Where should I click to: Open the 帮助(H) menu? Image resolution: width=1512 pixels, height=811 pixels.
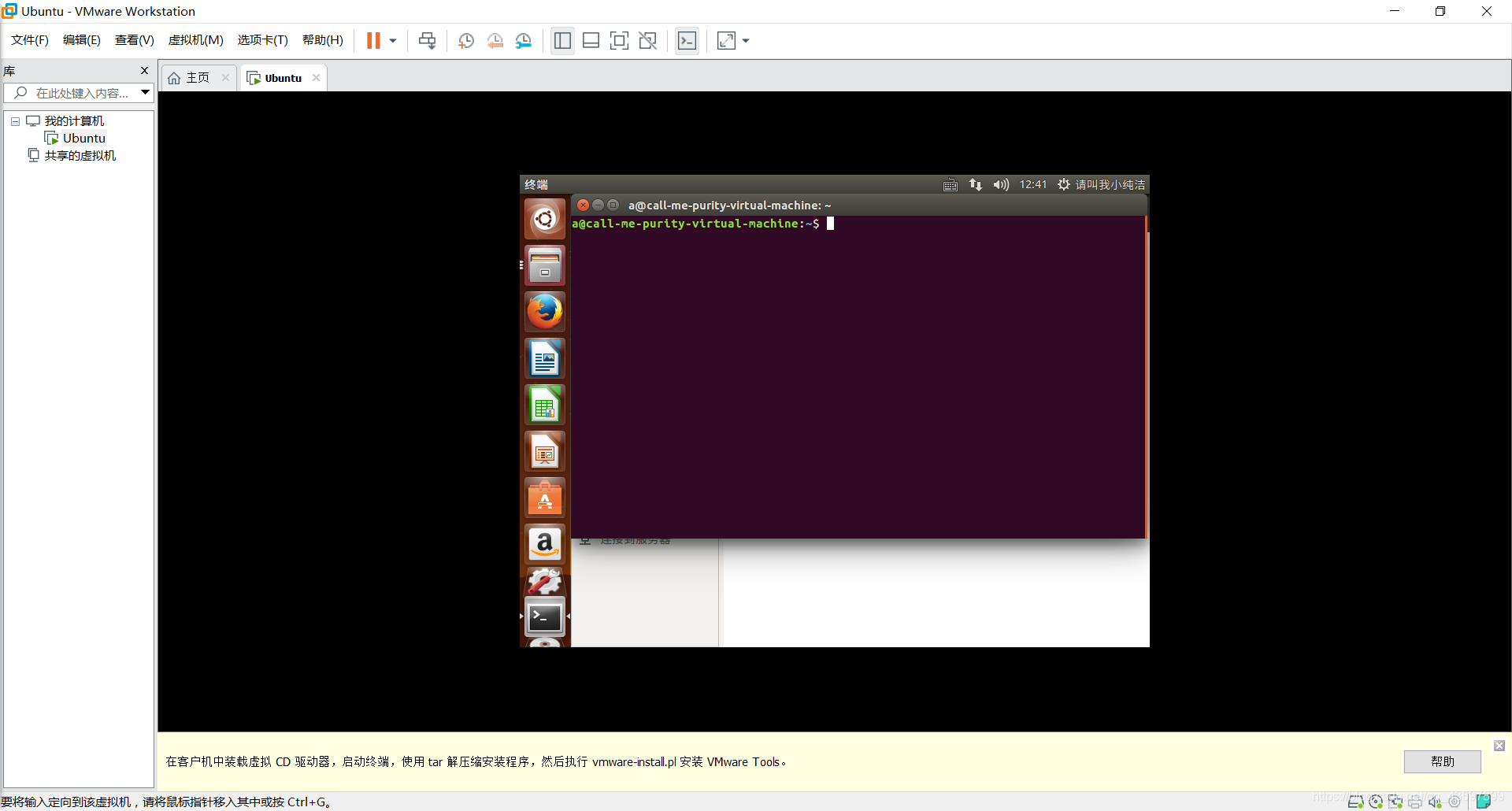tap(323, 40)
